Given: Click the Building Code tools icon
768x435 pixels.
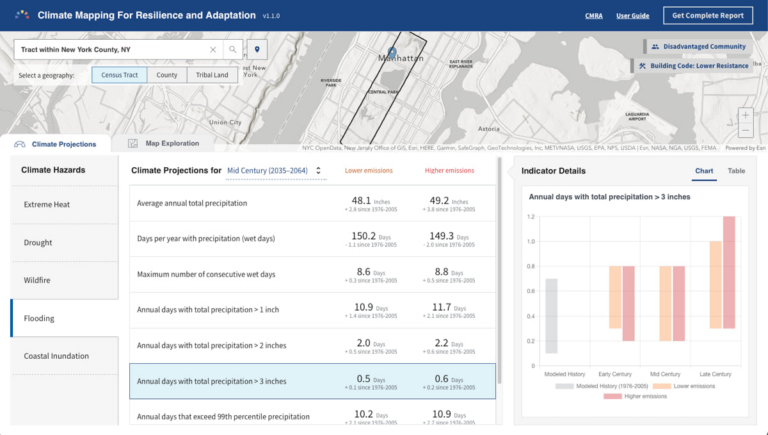Looking at the screenshot, I should point(643,66).
